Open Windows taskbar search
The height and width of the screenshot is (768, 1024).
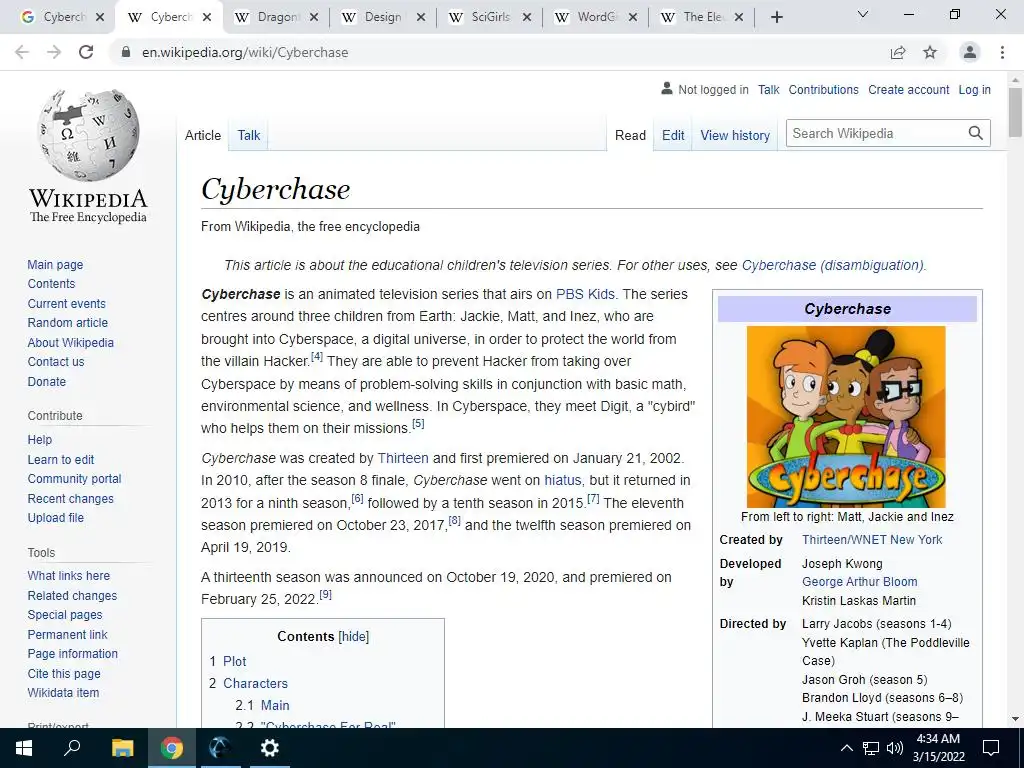(x=72, y=748)
